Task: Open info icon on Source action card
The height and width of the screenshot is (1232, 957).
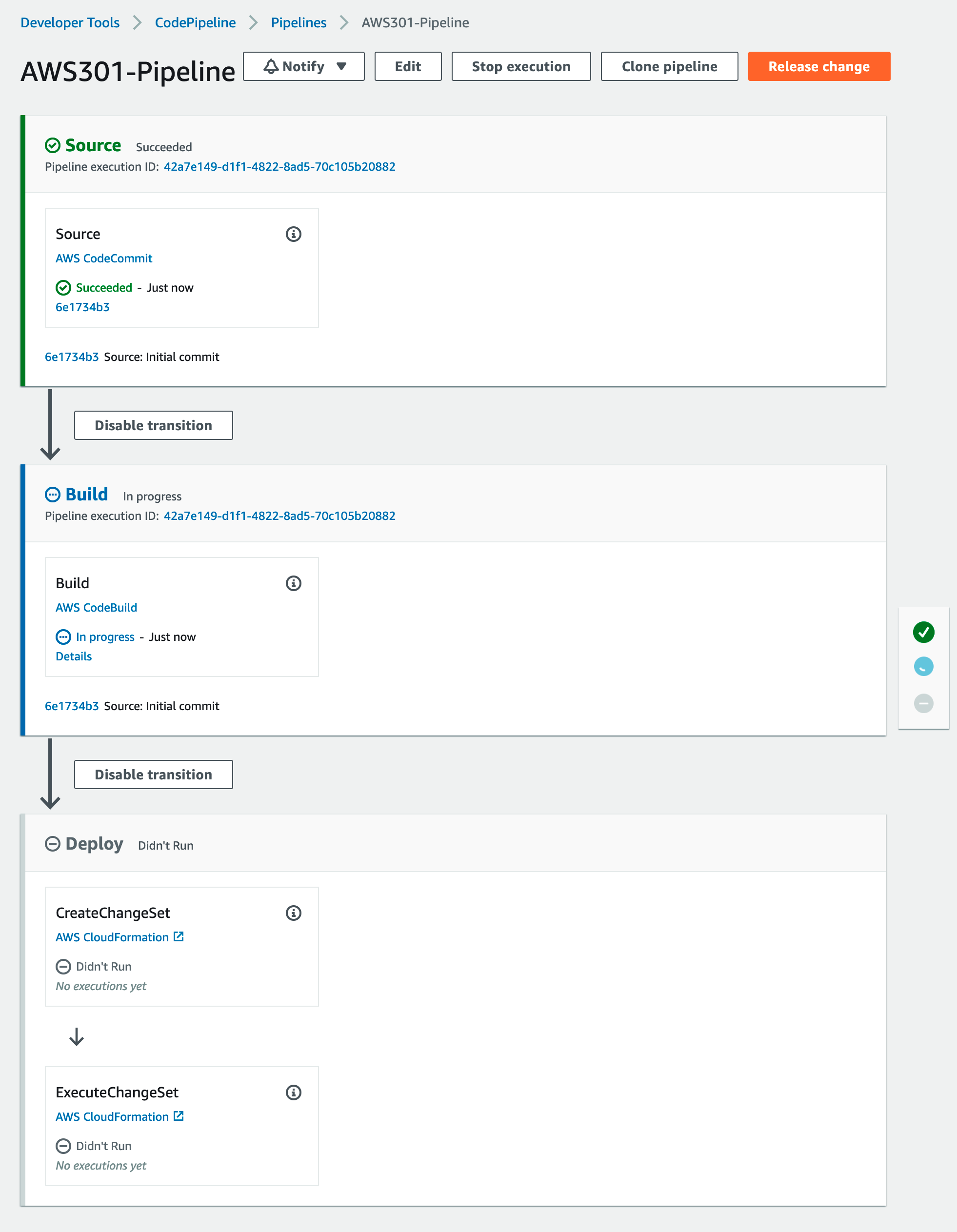Action: pos(294,234)
